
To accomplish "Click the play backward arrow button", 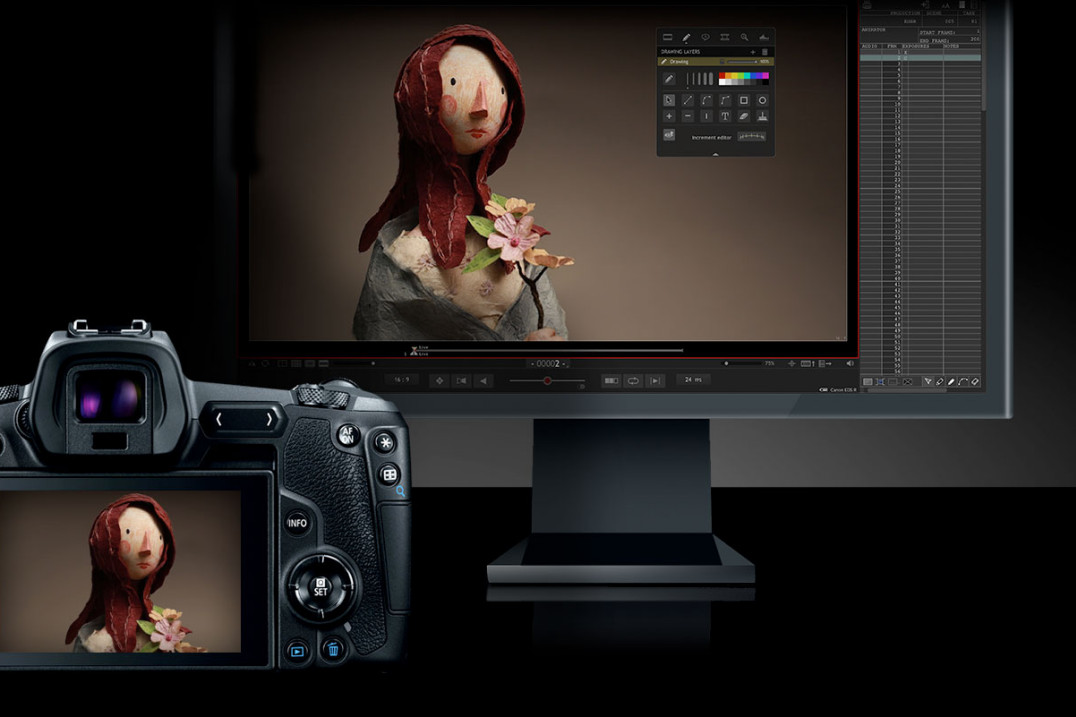I will (484, 381).
